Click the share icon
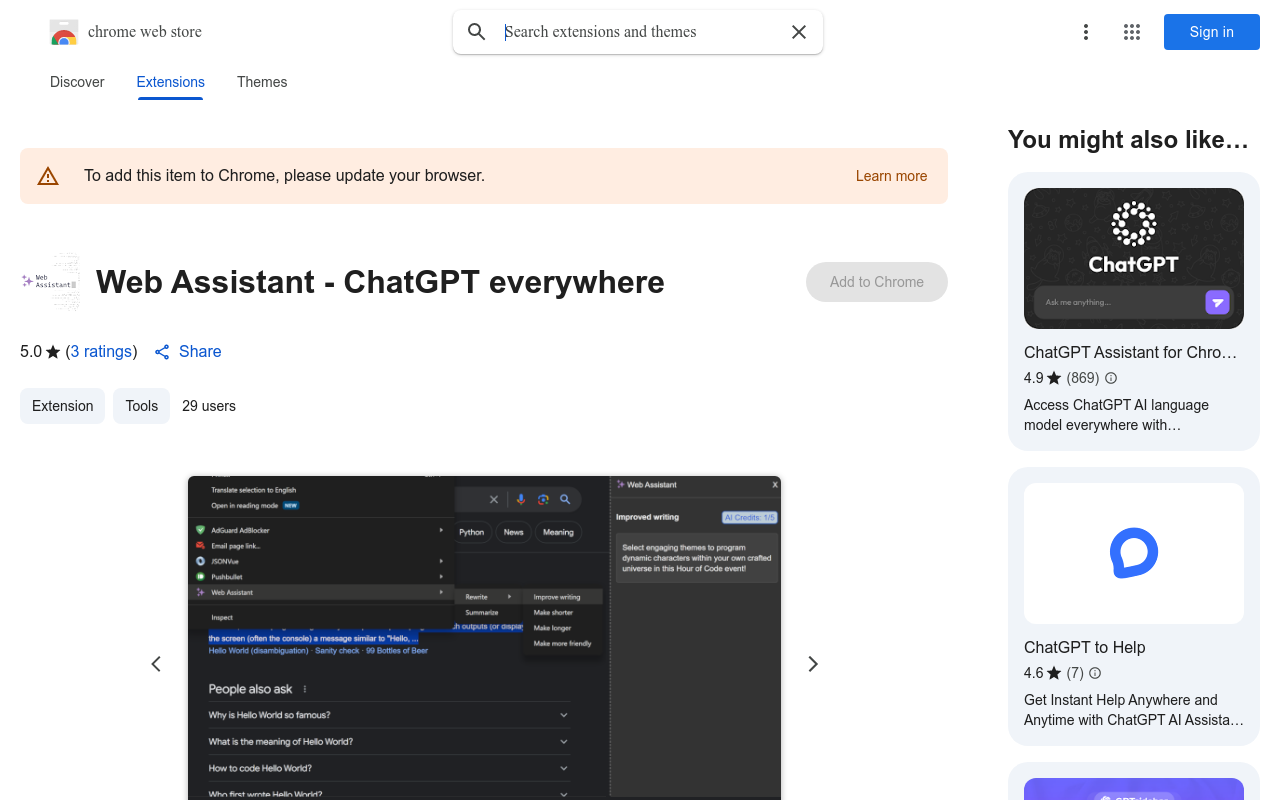 click(x=162, y=352)
